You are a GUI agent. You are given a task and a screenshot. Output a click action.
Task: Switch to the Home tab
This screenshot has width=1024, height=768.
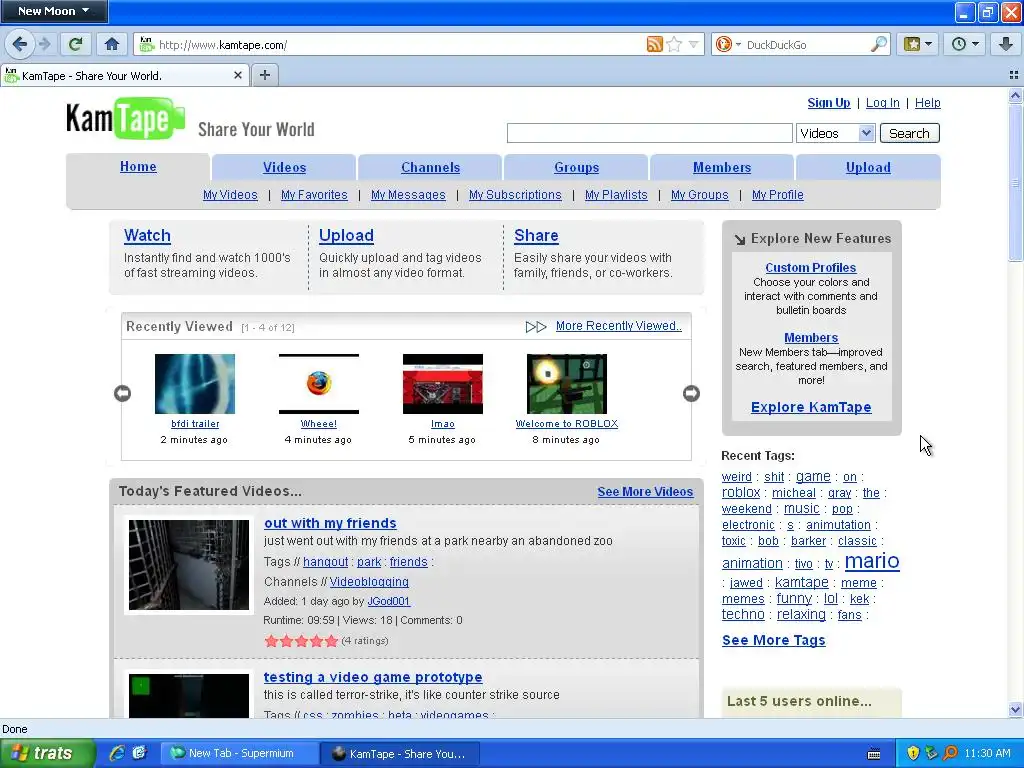[x=138, y=167]
